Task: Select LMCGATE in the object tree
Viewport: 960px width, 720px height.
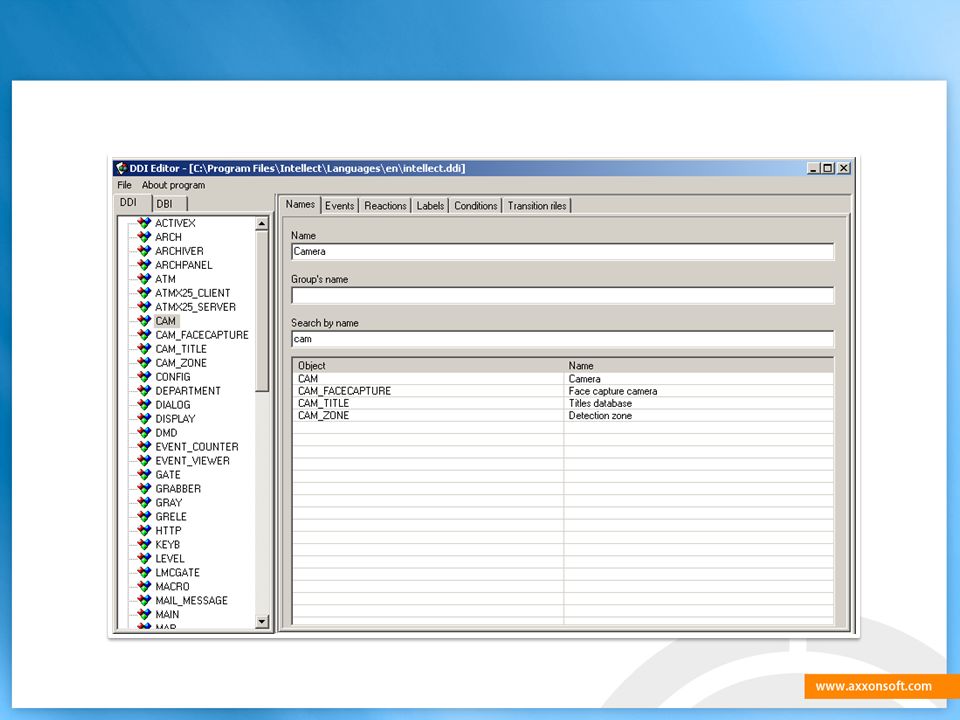Action: 177,573
